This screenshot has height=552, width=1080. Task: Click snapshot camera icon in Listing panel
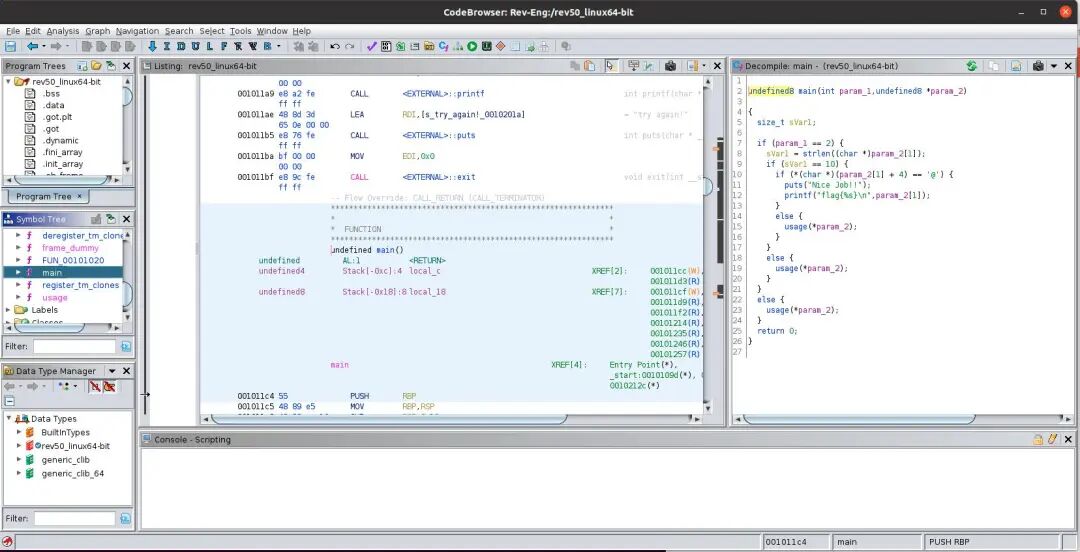pyautogui.click(x=668, y=66)
